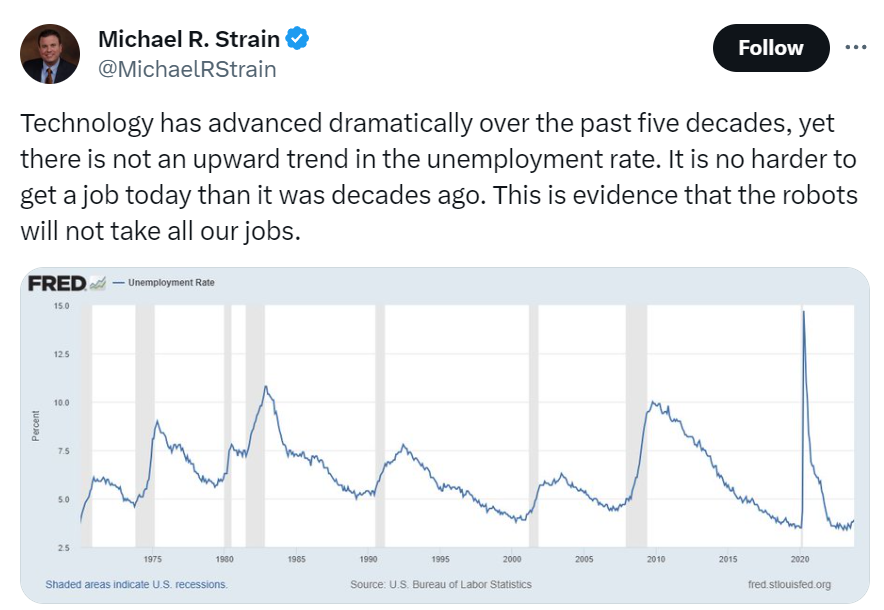Click the fred.stlouisfed.org text in chart
Screen dimensions: 884x610
coord(790,584)
